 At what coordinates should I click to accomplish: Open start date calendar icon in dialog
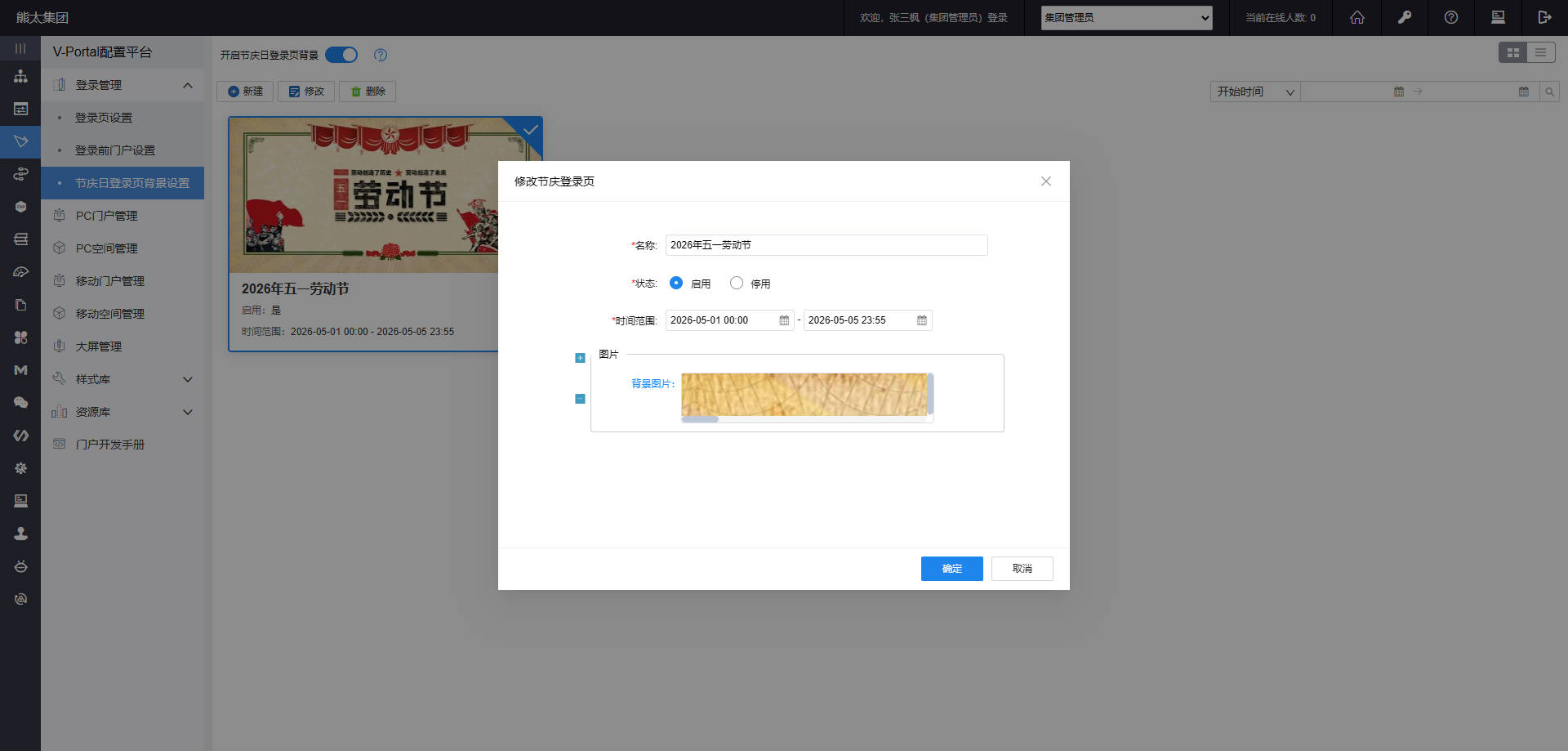click(x=784, y=320)
